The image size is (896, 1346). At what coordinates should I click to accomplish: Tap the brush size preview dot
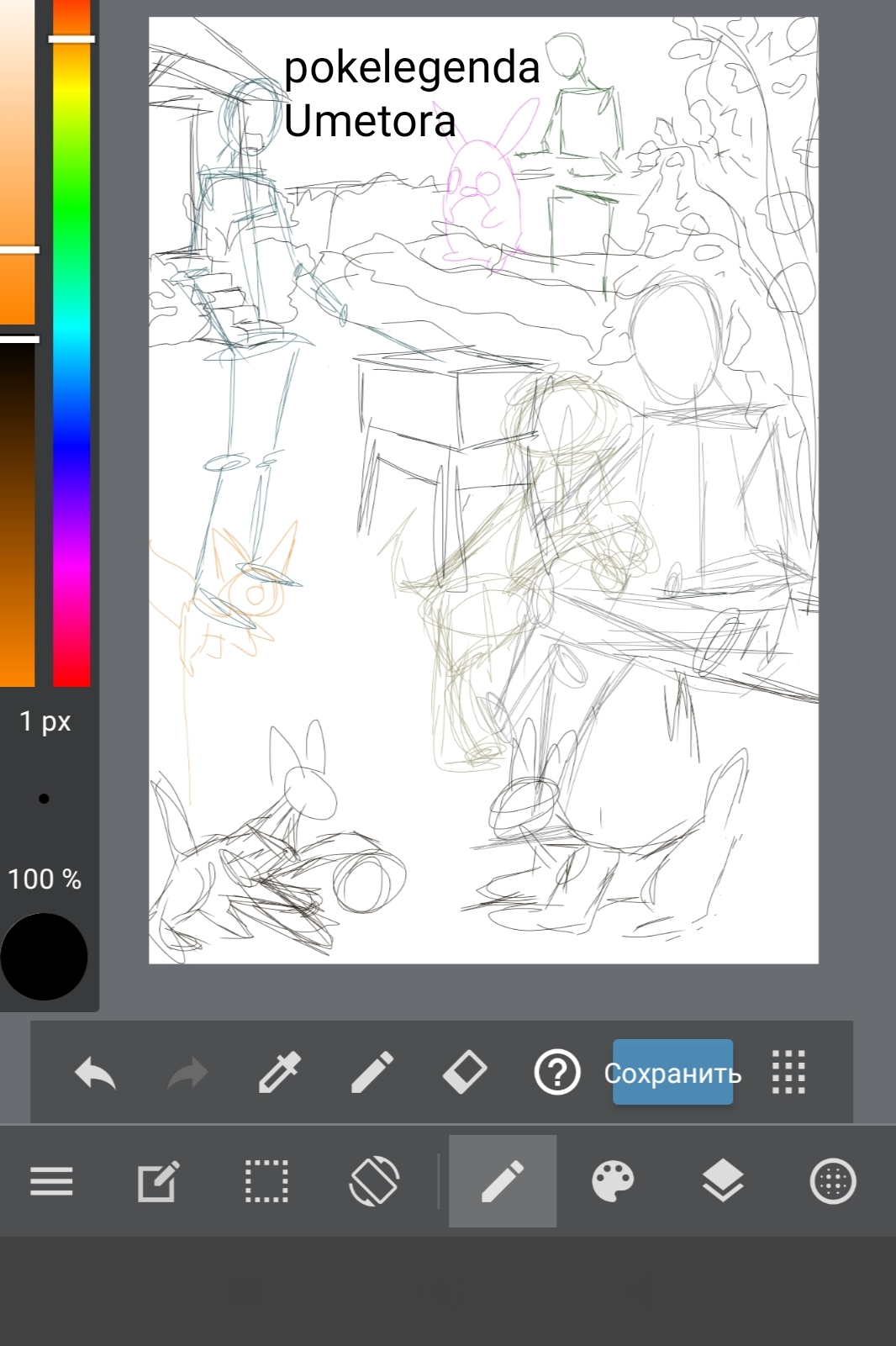pyautogui.click(x=44, y=799)
